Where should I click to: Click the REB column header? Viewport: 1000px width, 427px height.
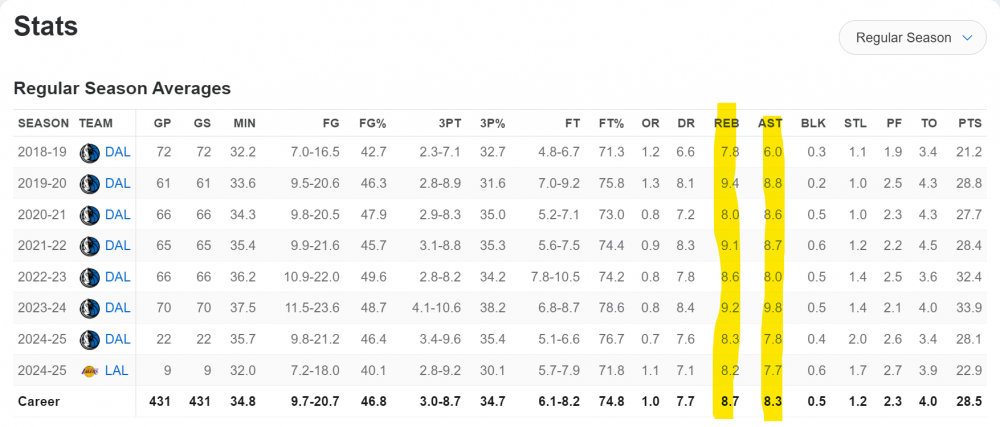point(726,123)
